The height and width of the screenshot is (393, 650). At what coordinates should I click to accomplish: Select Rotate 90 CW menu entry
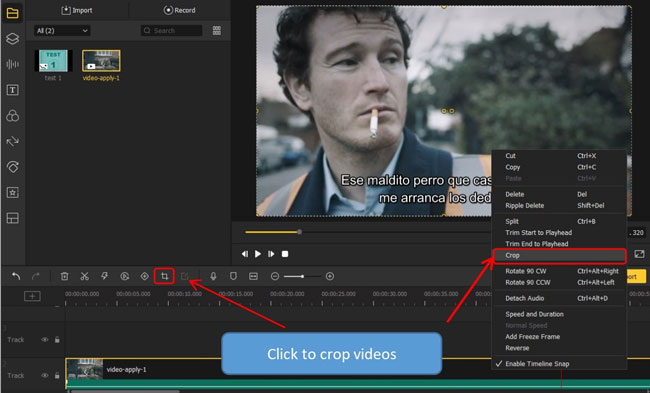coord(559,271)
